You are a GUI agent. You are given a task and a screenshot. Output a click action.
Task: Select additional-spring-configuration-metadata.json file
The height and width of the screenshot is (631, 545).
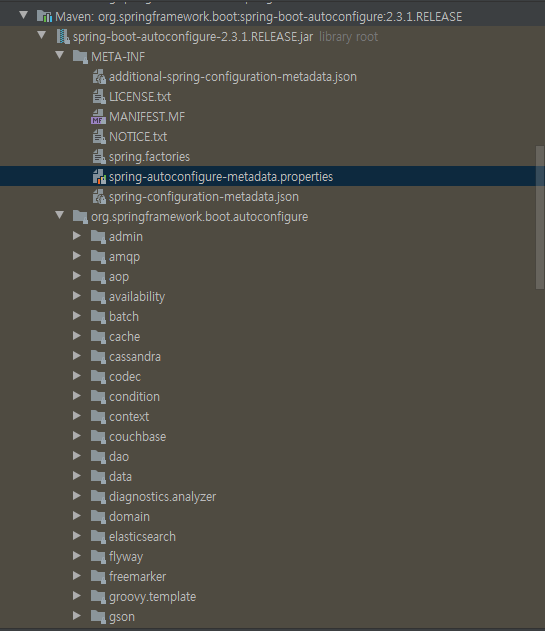pyautogui.click(x=233, y=76)
